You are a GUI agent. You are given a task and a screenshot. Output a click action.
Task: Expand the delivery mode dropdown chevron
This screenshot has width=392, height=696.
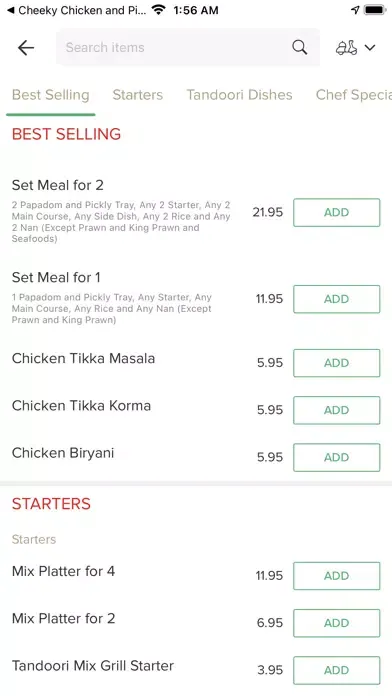(370, 47)
